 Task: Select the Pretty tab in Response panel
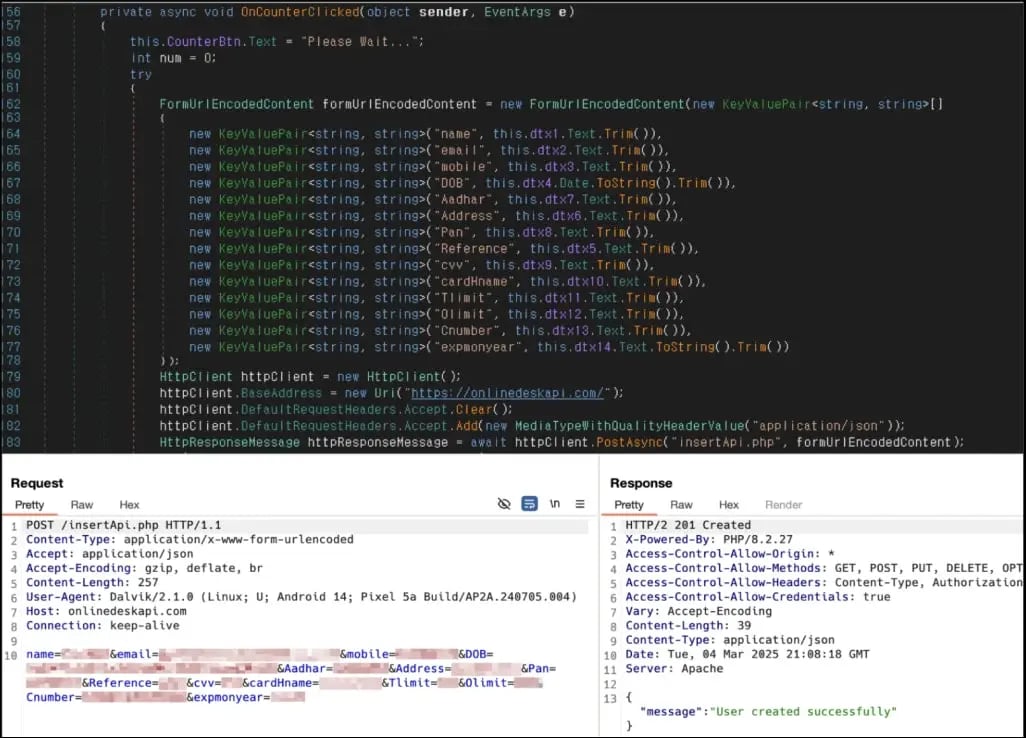629,505
